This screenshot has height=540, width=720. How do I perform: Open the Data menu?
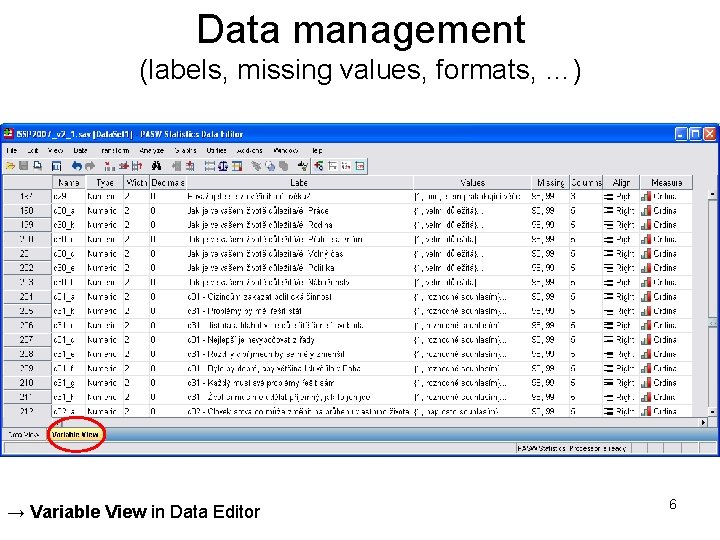coord(80,151)
